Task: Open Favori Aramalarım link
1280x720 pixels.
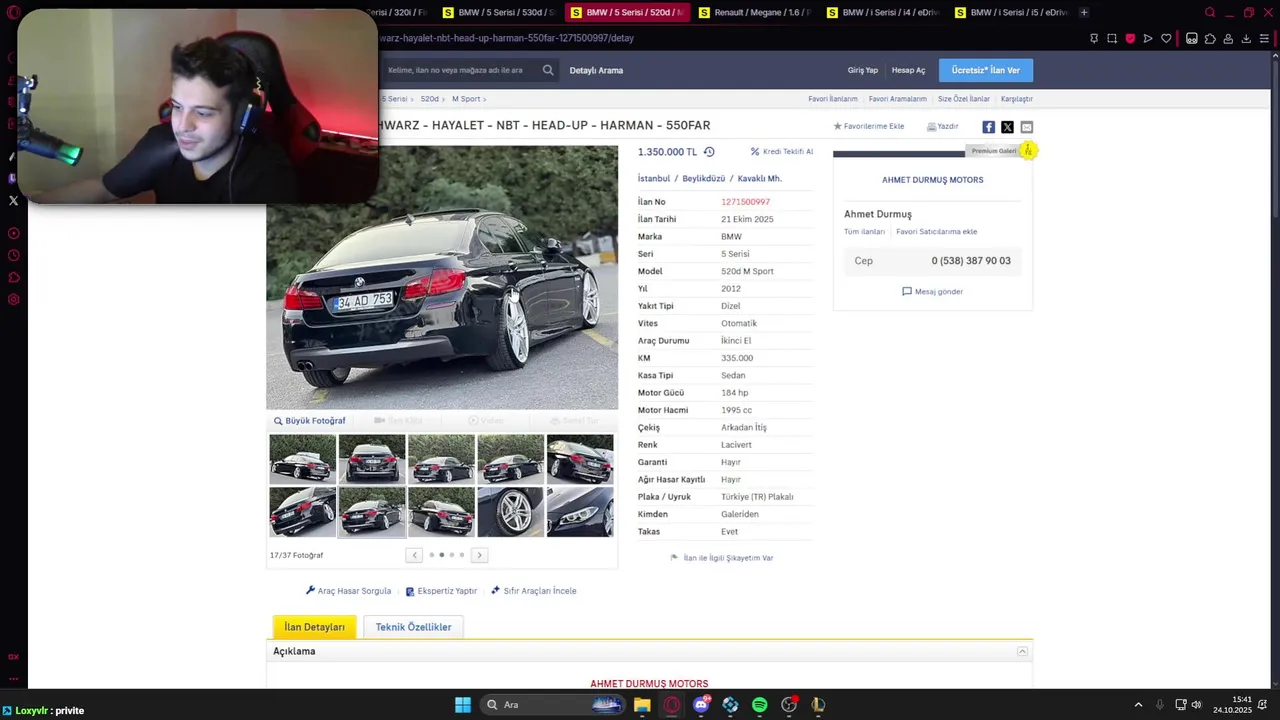Action: coord(898,99)
